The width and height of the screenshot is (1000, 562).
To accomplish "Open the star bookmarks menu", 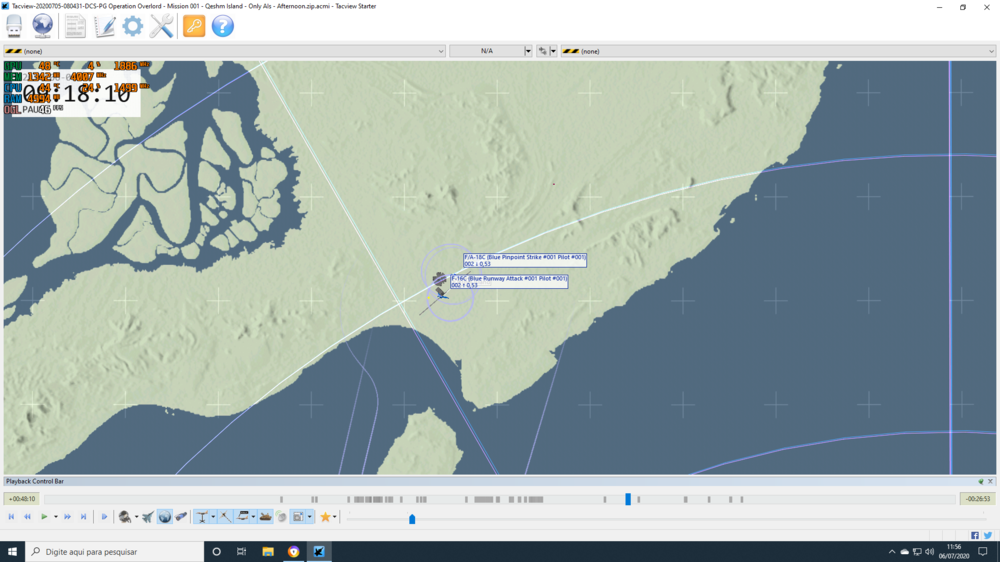I will (x=325, y=517).
